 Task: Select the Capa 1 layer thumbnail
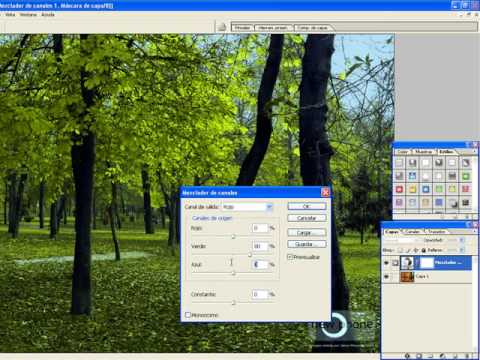tap(407, 276)
